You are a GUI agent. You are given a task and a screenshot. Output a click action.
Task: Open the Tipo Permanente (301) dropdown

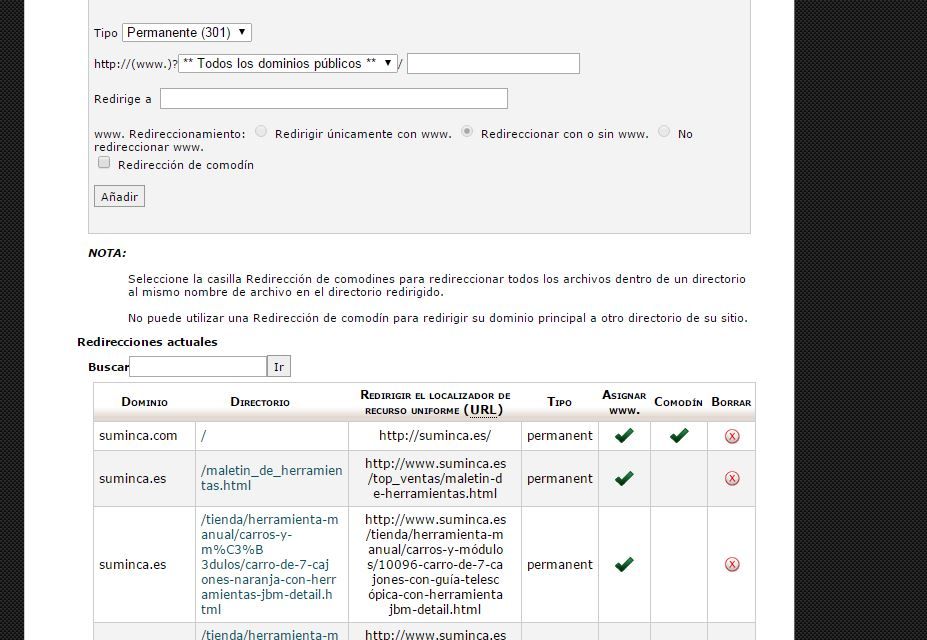pos(187,33)
